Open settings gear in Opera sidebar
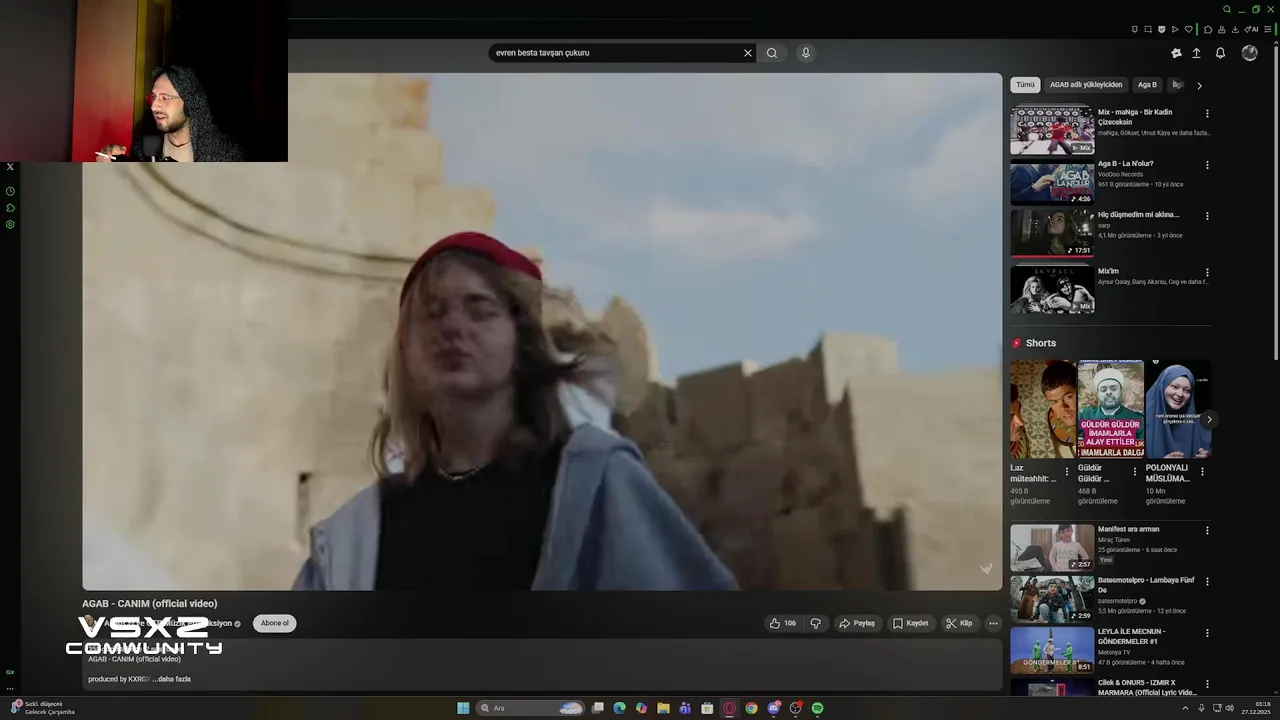Screen dimensions: 1280x720 coord(10,224)
